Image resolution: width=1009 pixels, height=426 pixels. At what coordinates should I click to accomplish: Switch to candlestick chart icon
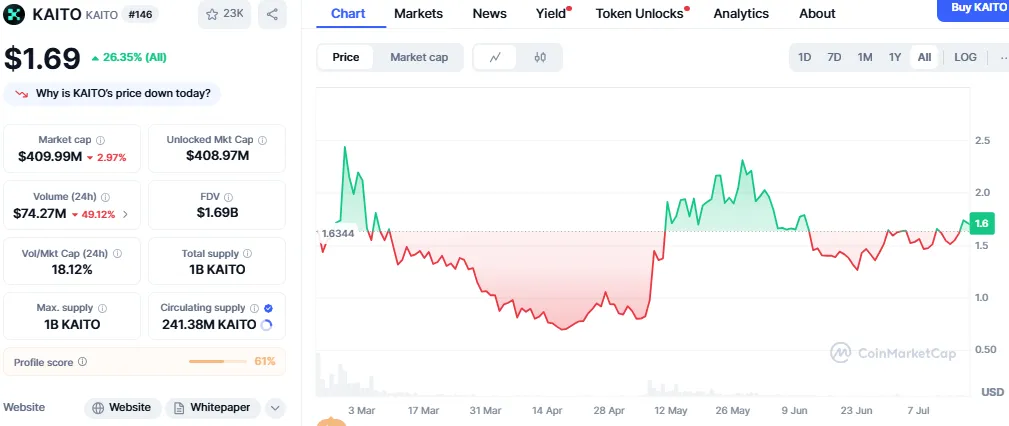(541, 57)
